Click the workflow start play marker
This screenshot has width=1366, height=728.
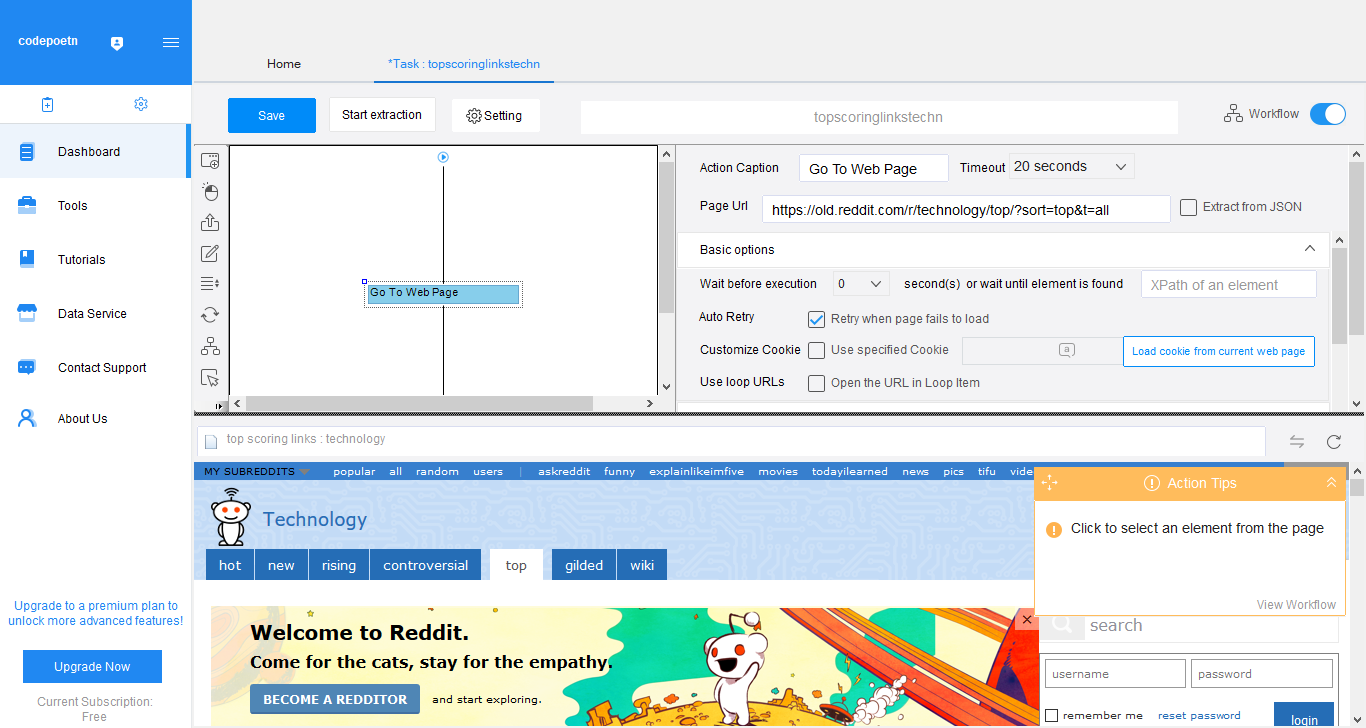[443, 157]
